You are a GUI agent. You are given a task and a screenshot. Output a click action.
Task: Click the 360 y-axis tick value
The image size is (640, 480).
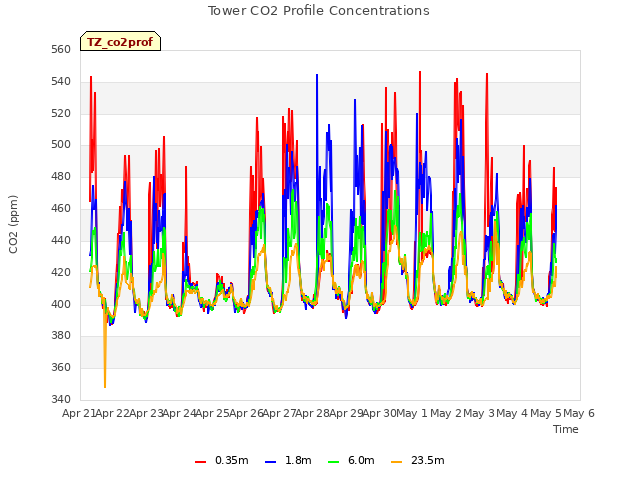click(61, 367)
